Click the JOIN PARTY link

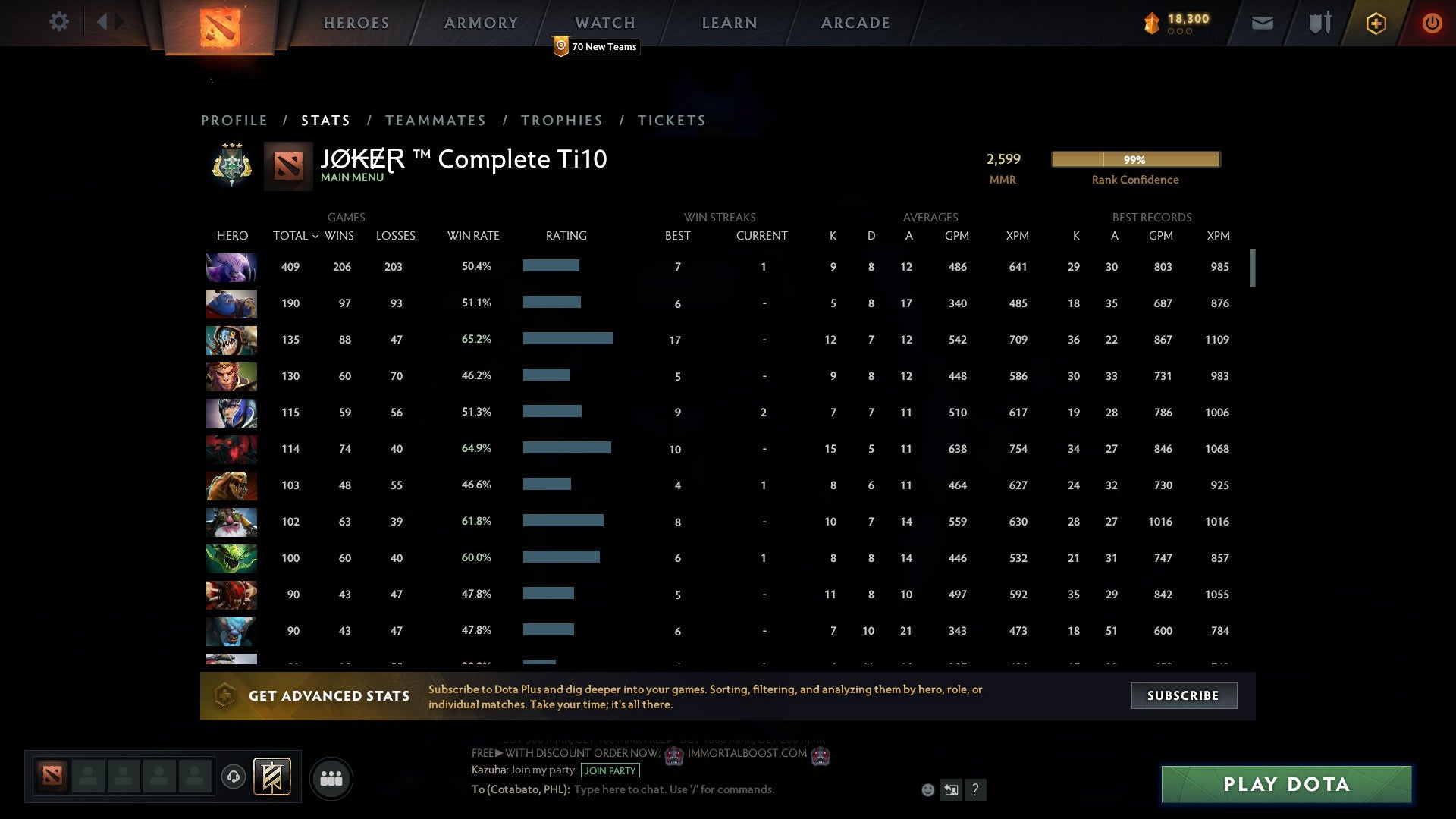pyautogui.click(x=610, y=771)
